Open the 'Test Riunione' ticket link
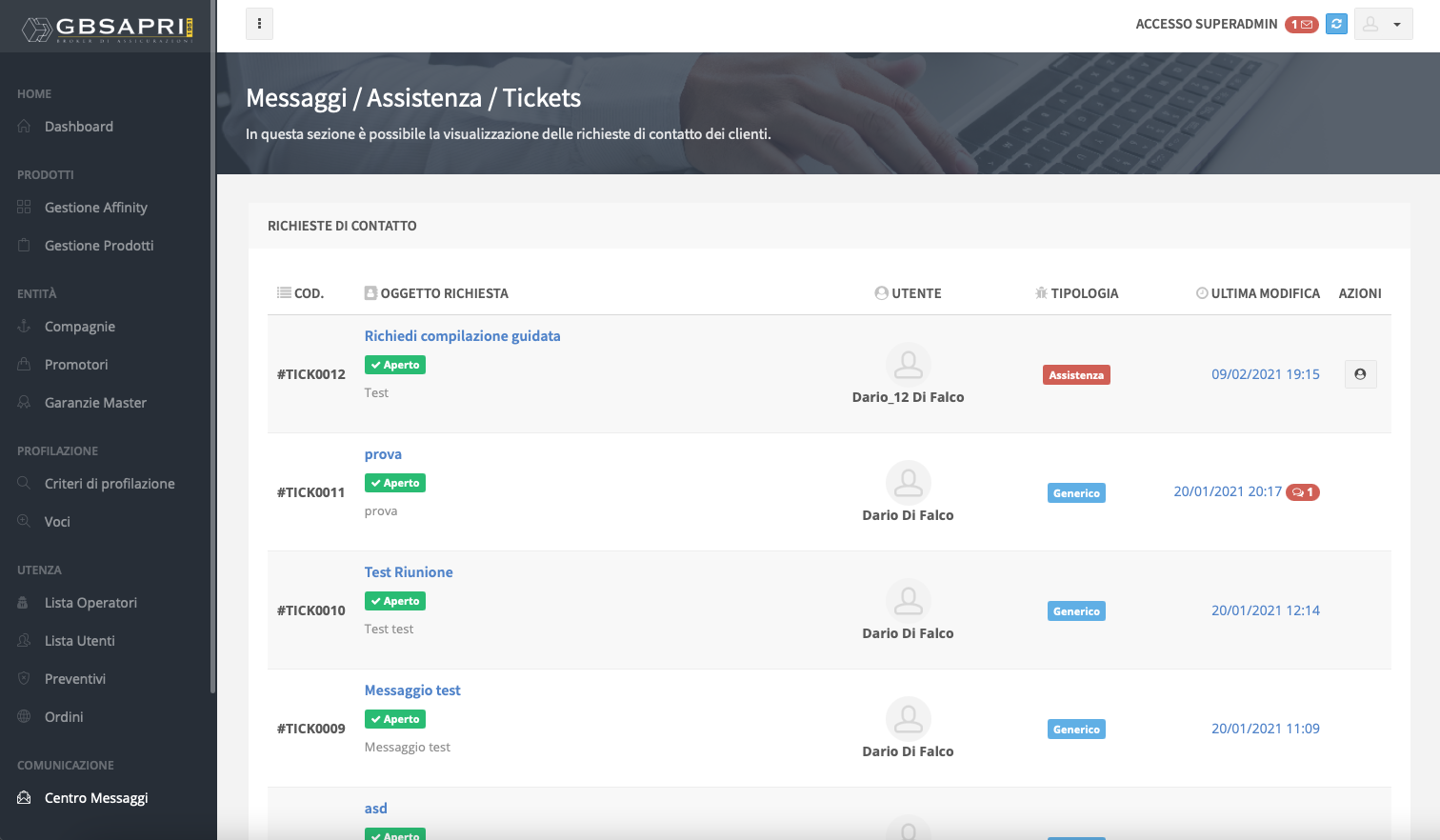The image size is (1440, 840). 408,572
